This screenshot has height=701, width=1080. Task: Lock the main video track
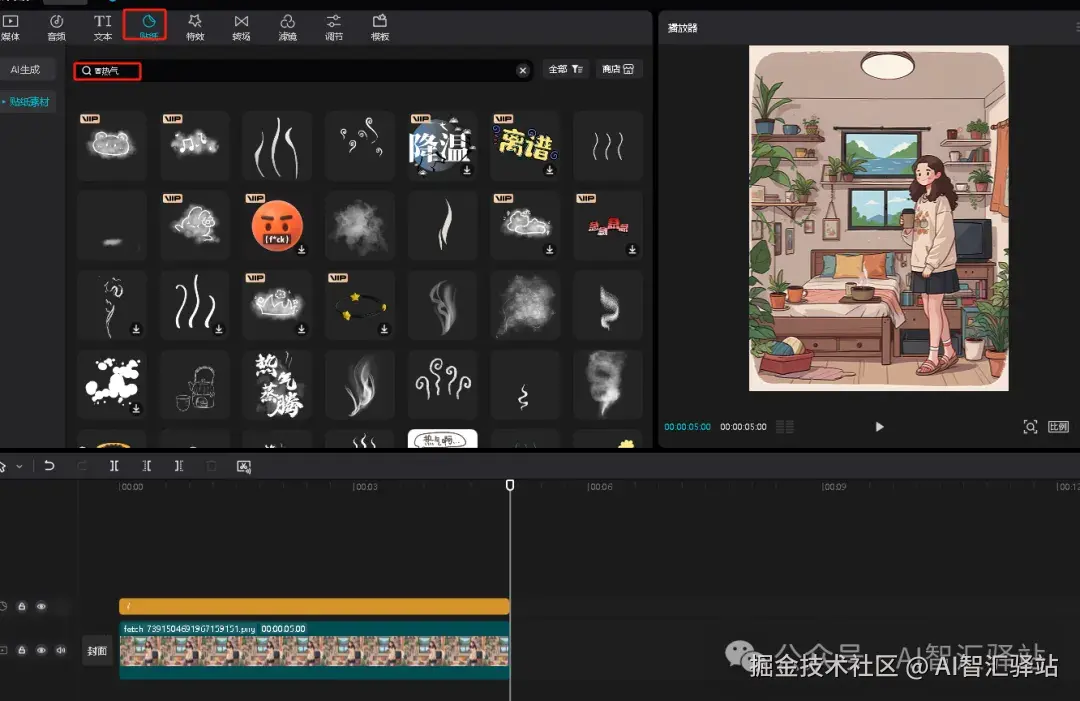pos(22,650)
